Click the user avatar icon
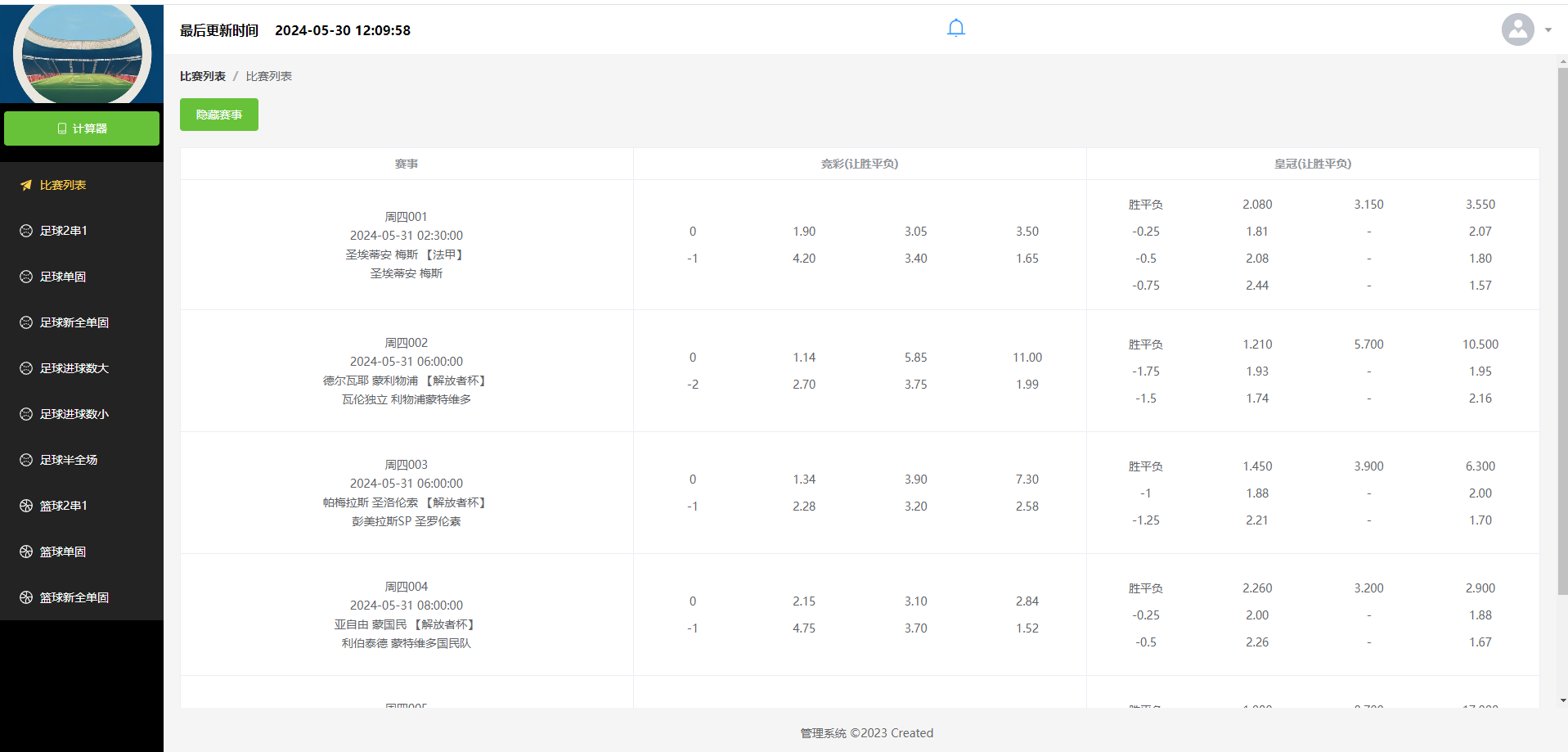 point(1517,30)
